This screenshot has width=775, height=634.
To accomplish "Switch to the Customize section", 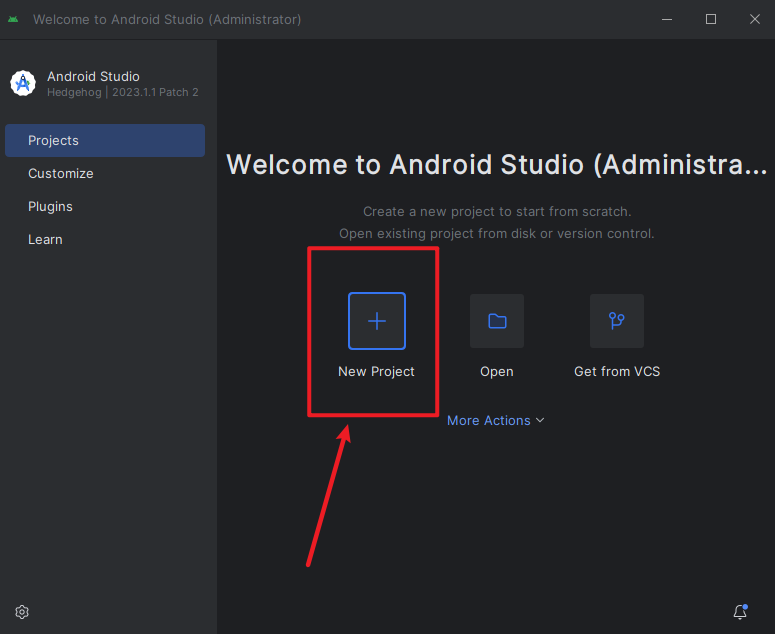I will click(61, 174).
